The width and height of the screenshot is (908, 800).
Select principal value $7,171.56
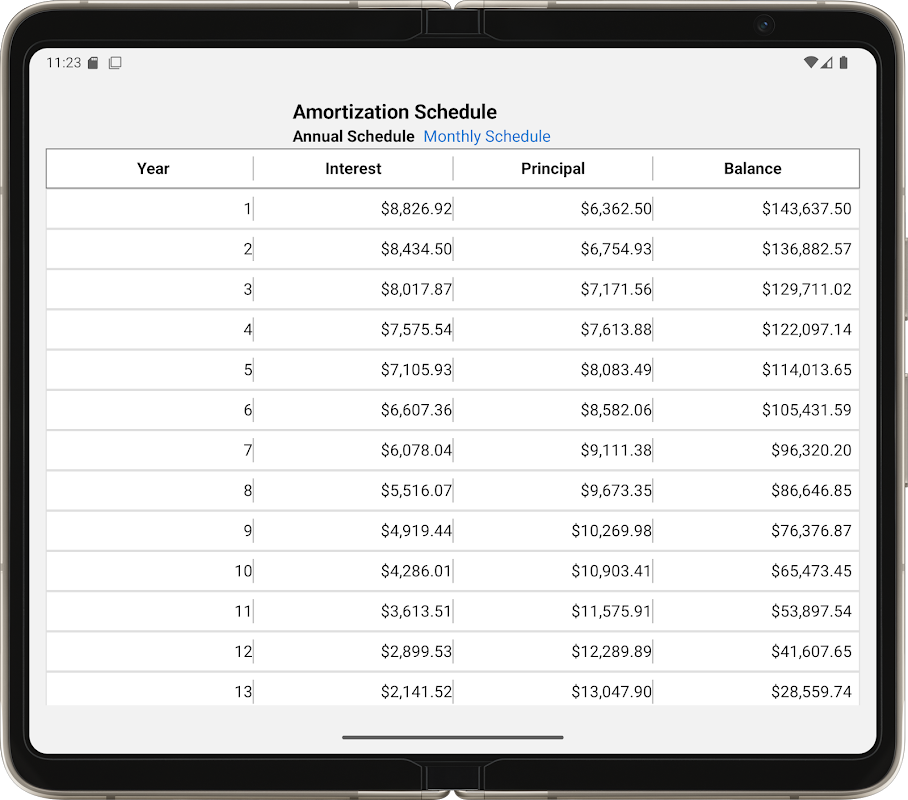616,289
